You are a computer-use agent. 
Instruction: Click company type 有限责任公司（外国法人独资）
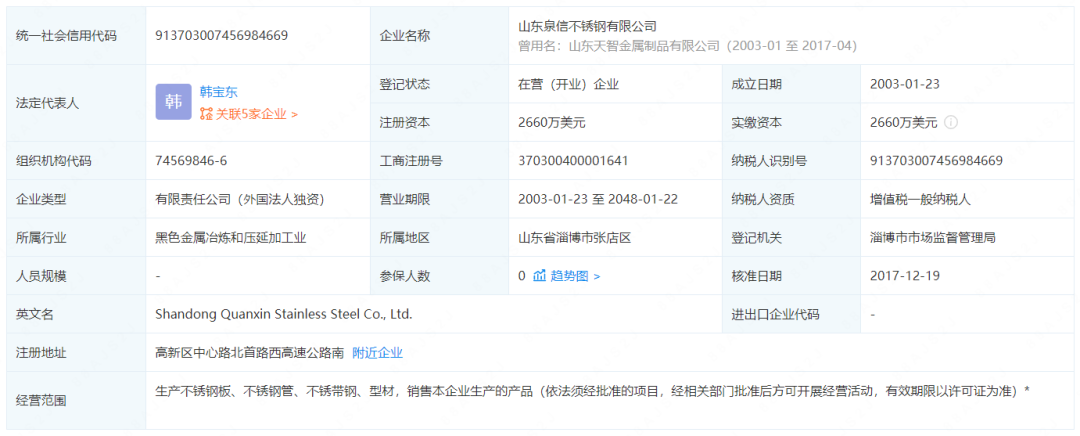(240, 200)
